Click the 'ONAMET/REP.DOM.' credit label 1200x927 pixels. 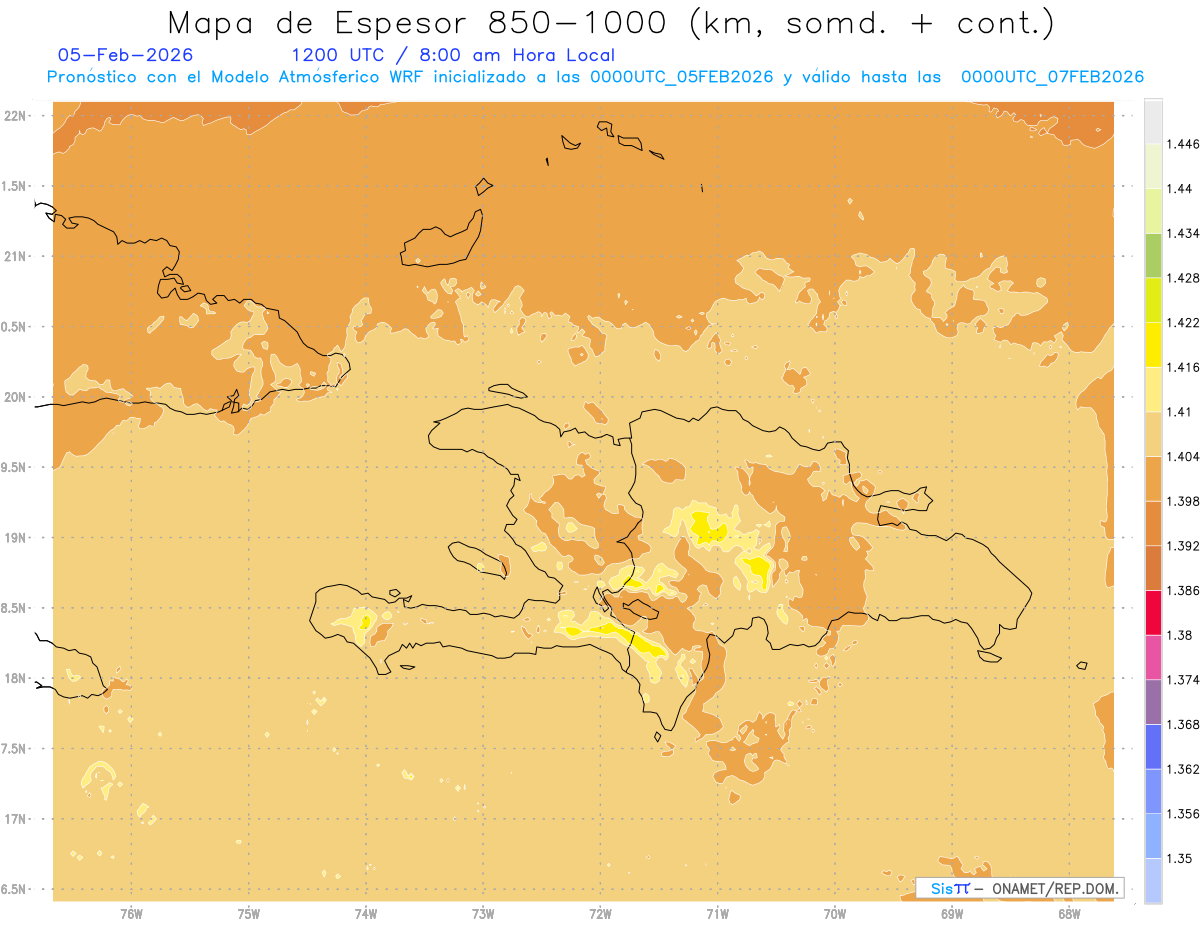point(1057,888)
